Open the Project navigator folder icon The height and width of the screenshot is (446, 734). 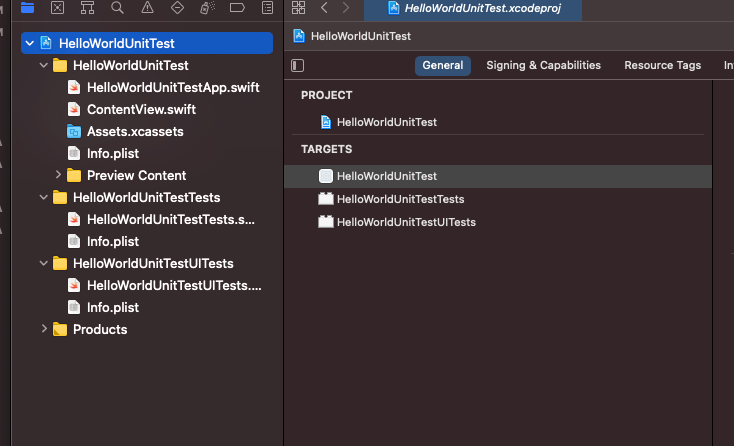pyautogui.click(x=27, y=8)
